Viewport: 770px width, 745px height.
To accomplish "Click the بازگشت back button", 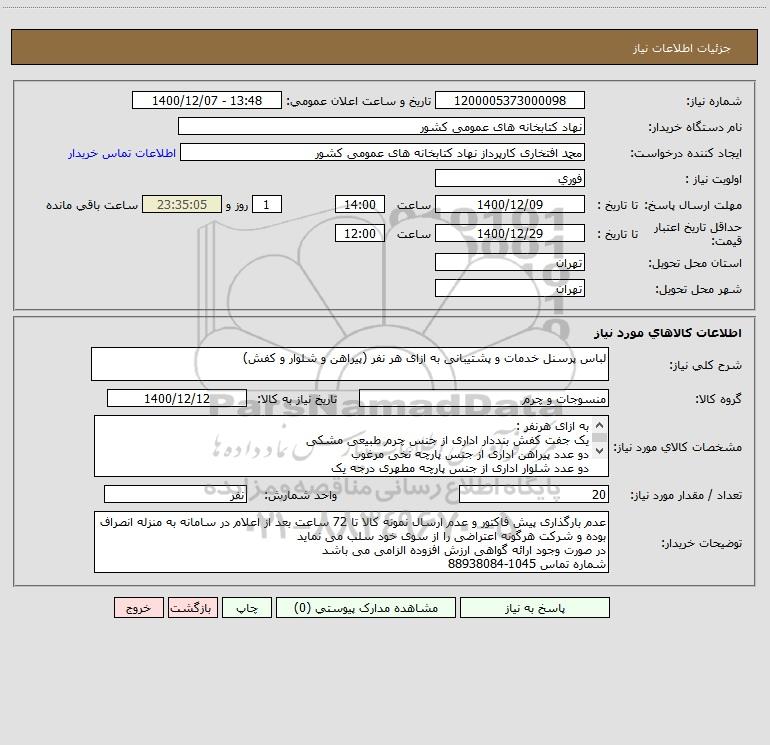I will coord(192,607).
